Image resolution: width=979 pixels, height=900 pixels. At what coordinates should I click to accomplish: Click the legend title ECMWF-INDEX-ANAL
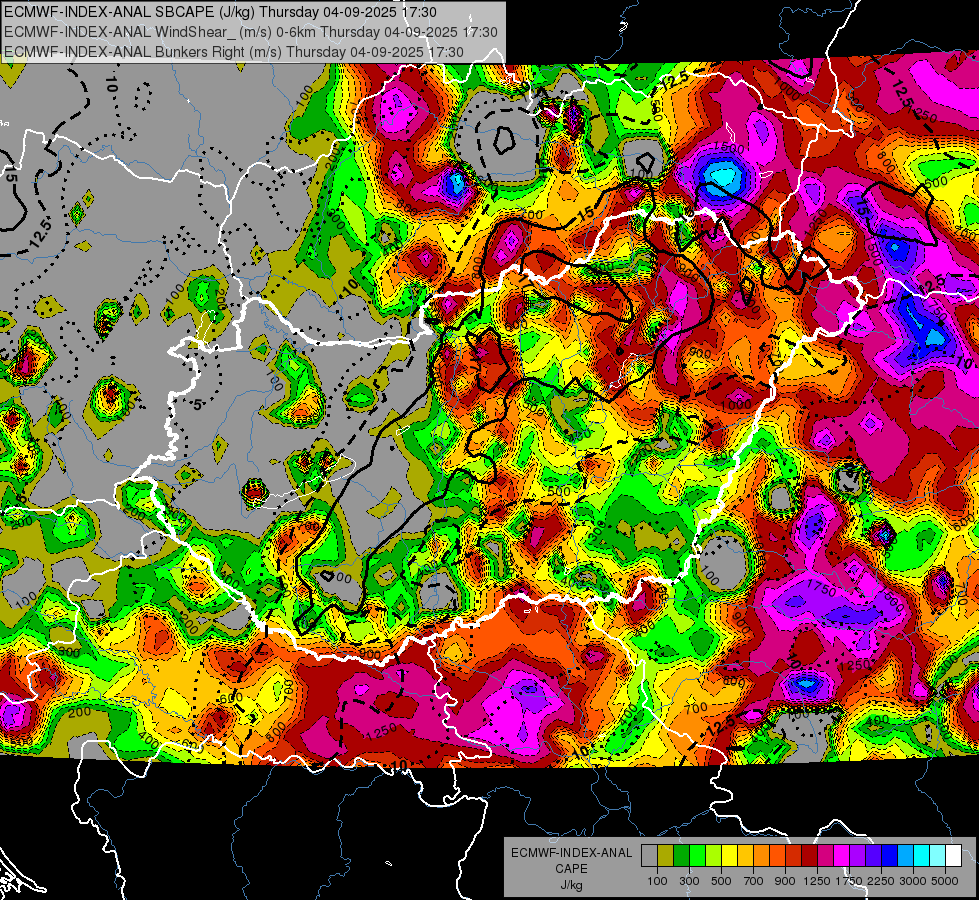(x=571, y=853)
